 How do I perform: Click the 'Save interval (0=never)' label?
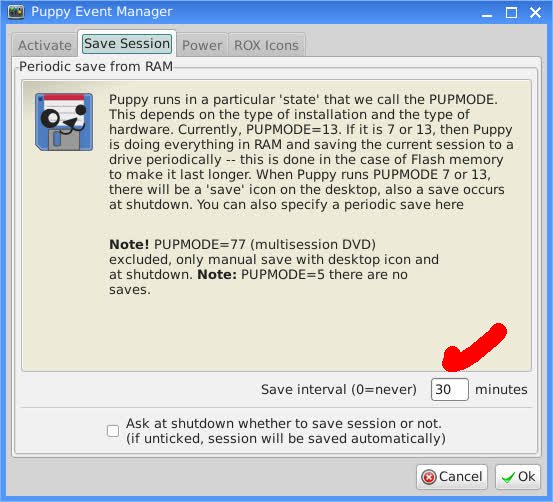339,389
